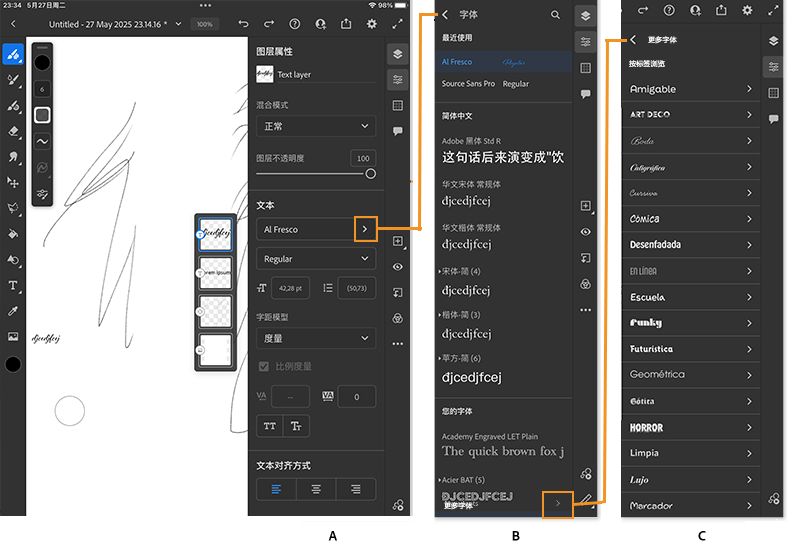
Task: Search fonts with magnifier in panel B
Action: [x=555, y=15]
